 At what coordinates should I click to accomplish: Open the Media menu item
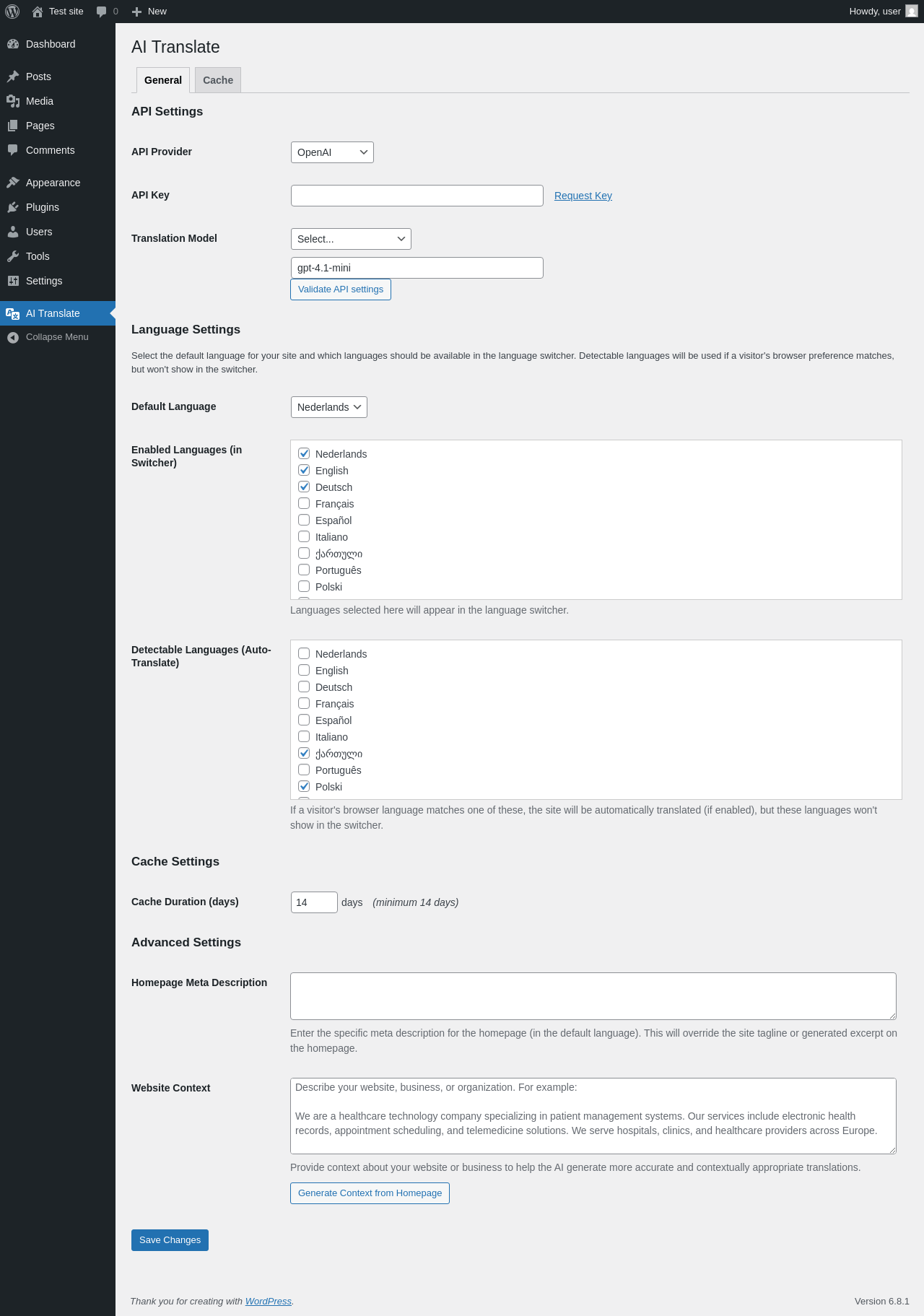click(40, 101)
